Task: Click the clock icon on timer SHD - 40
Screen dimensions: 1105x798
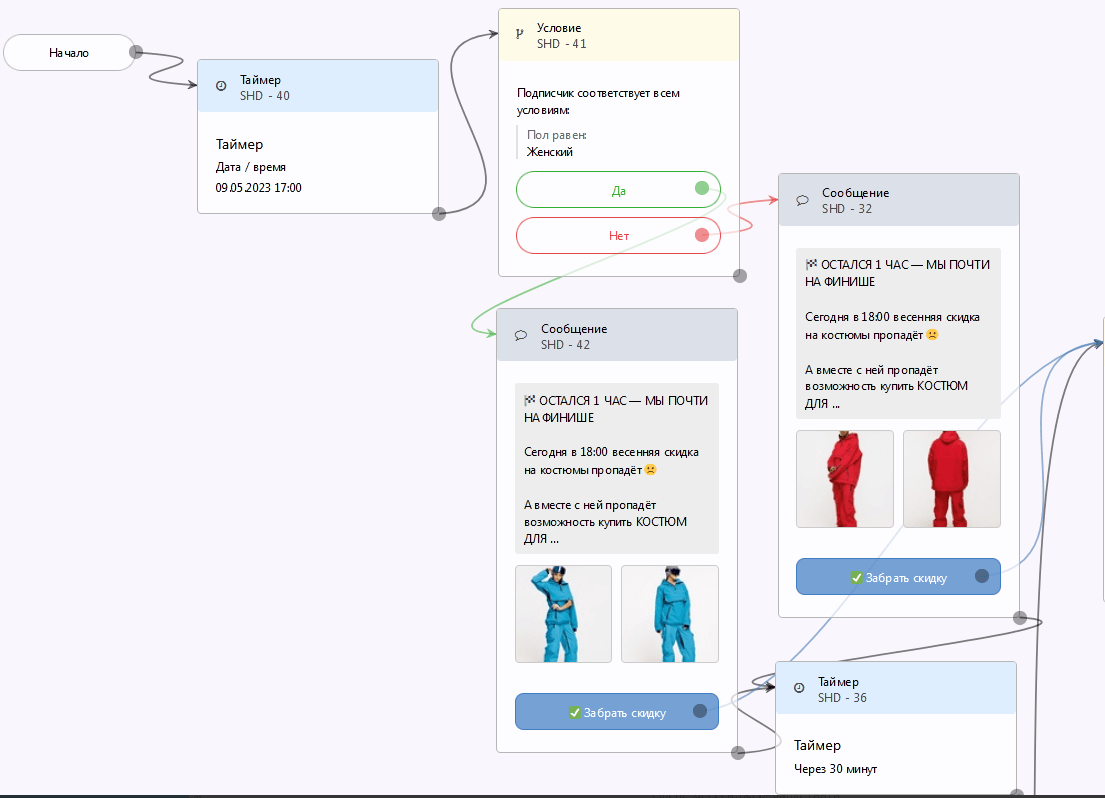Action: point(221,87)
